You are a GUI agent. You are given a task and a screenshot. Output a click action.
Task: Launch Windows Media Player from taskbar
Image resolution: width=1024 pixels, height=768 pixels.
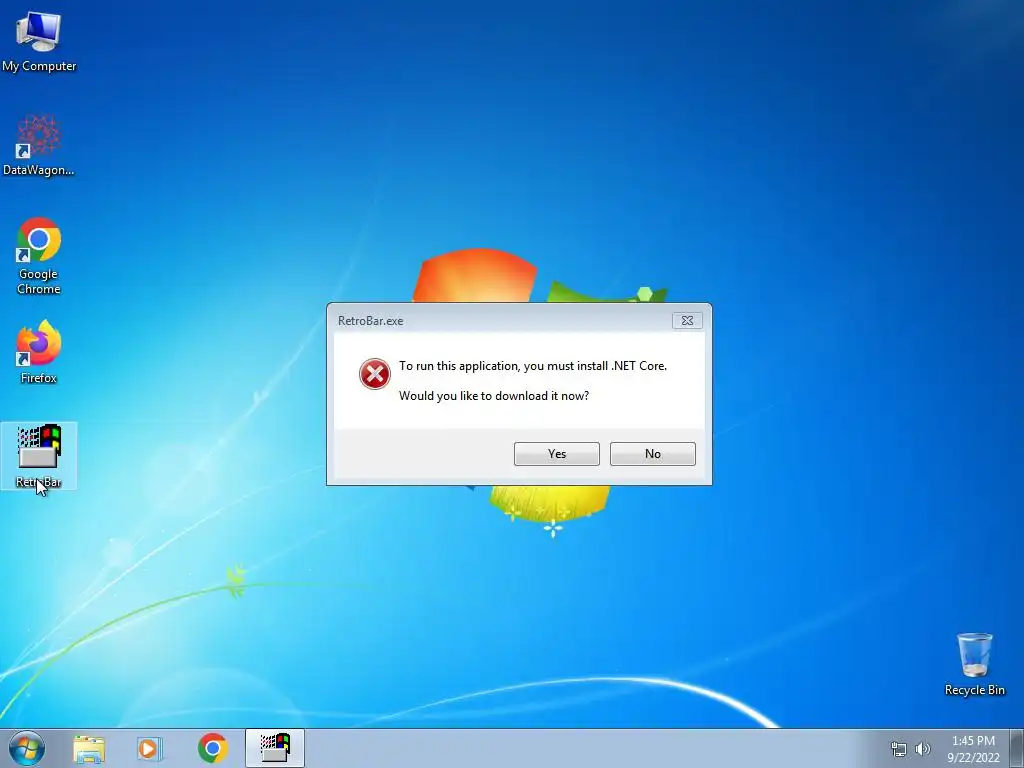point(150,748)
